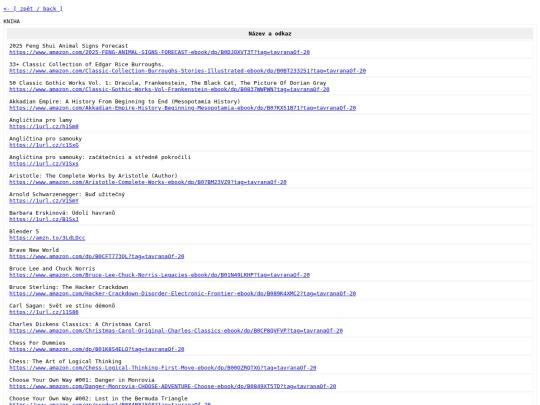
Task: Open the Hacker Crackdown Disorder Electronic Frontier link
Action: (183, 294)
